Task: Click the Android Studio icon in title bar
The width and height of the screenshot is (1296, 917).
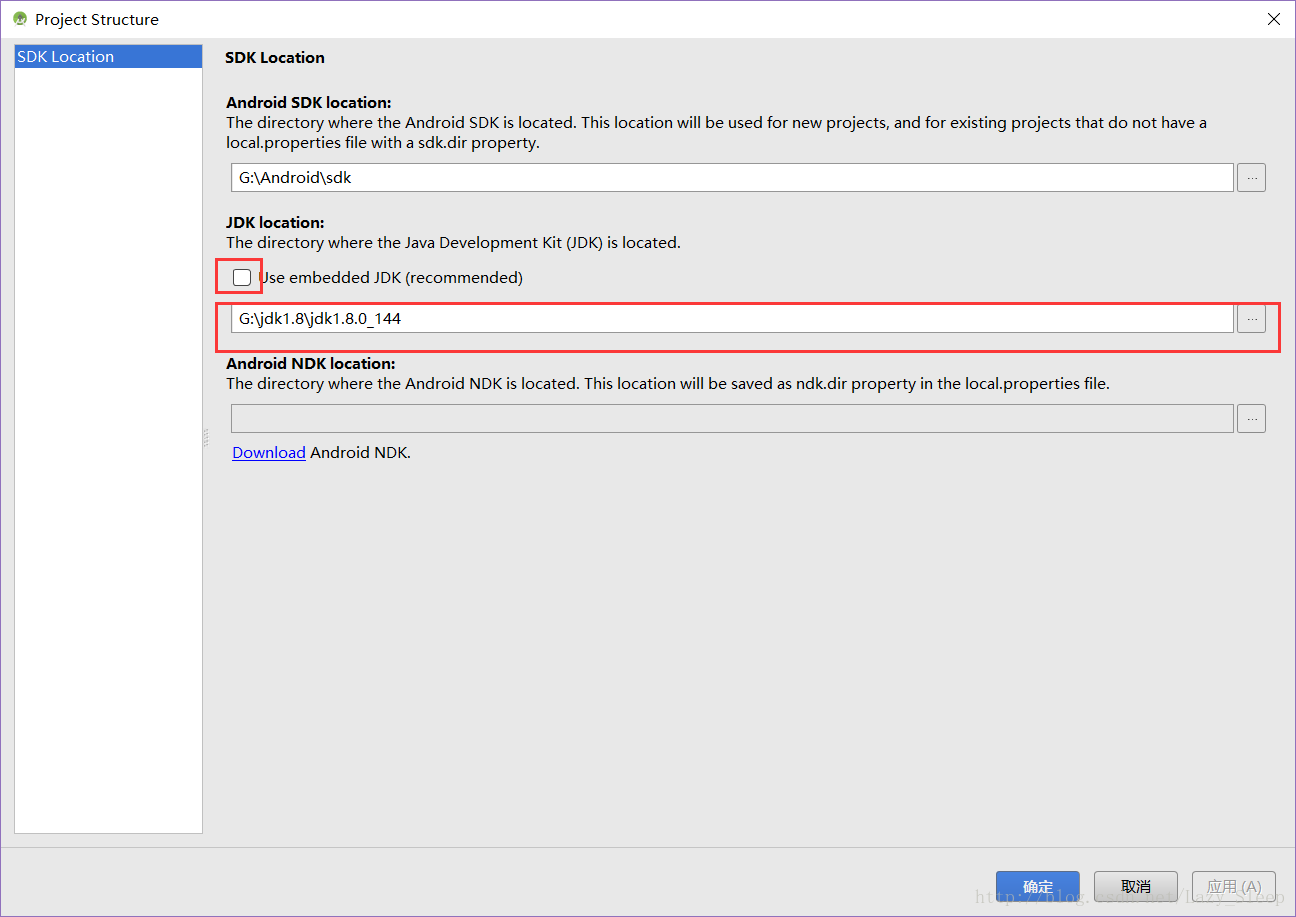Action: point(20,19)
